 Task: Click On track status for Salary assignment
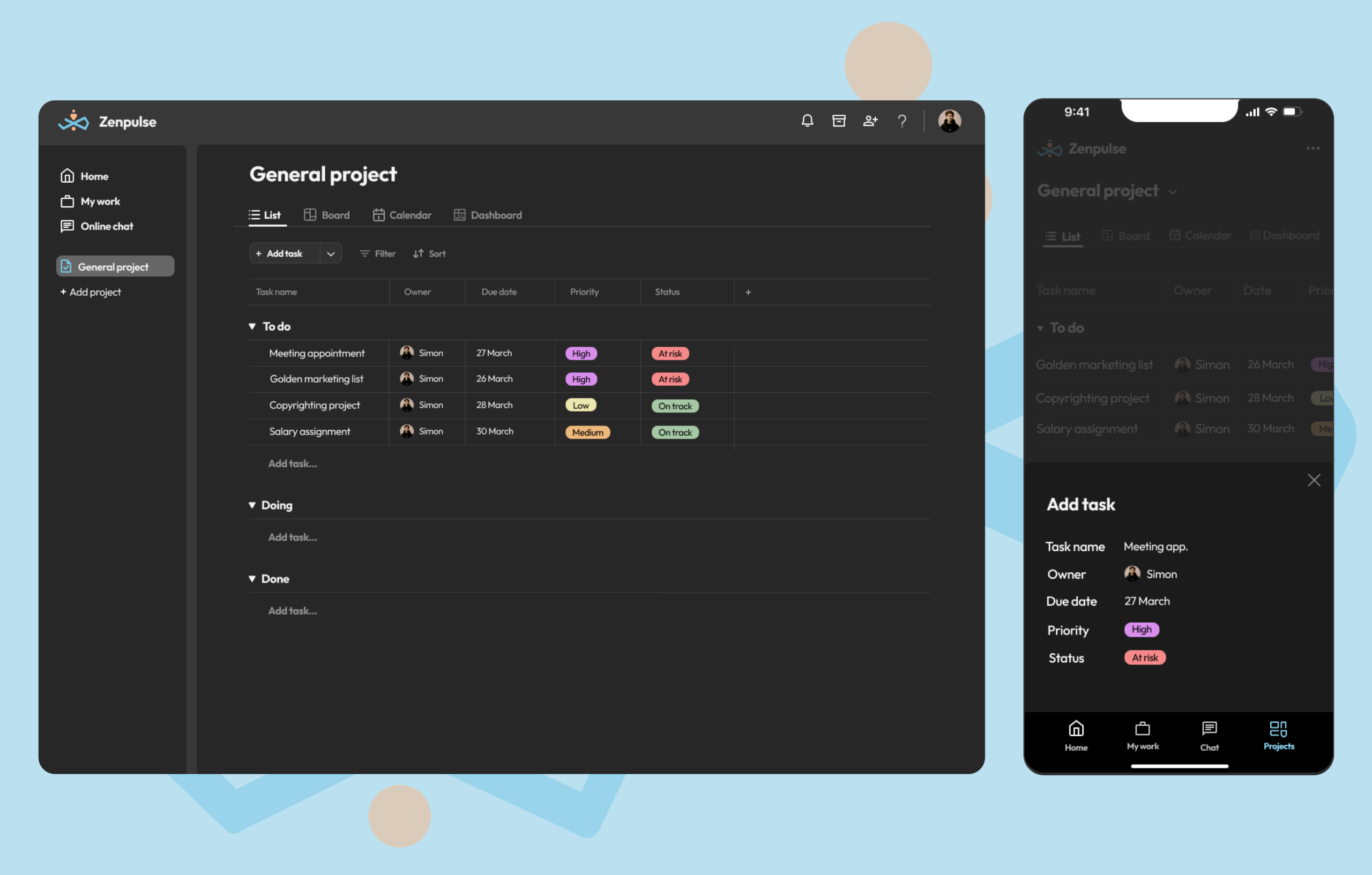click(x=675, y=432)
